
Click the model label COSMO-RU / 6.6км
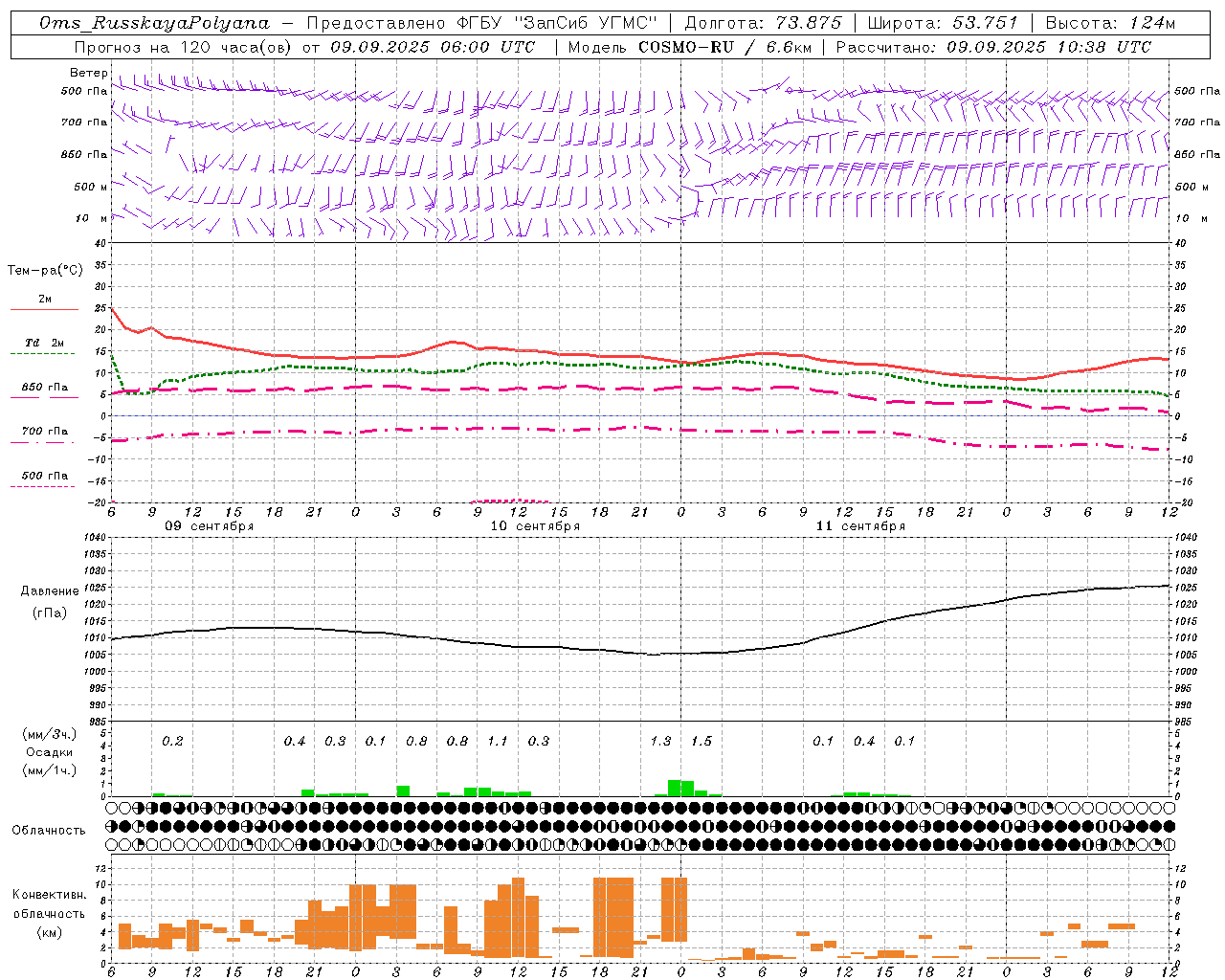click(x=724, y=47)
